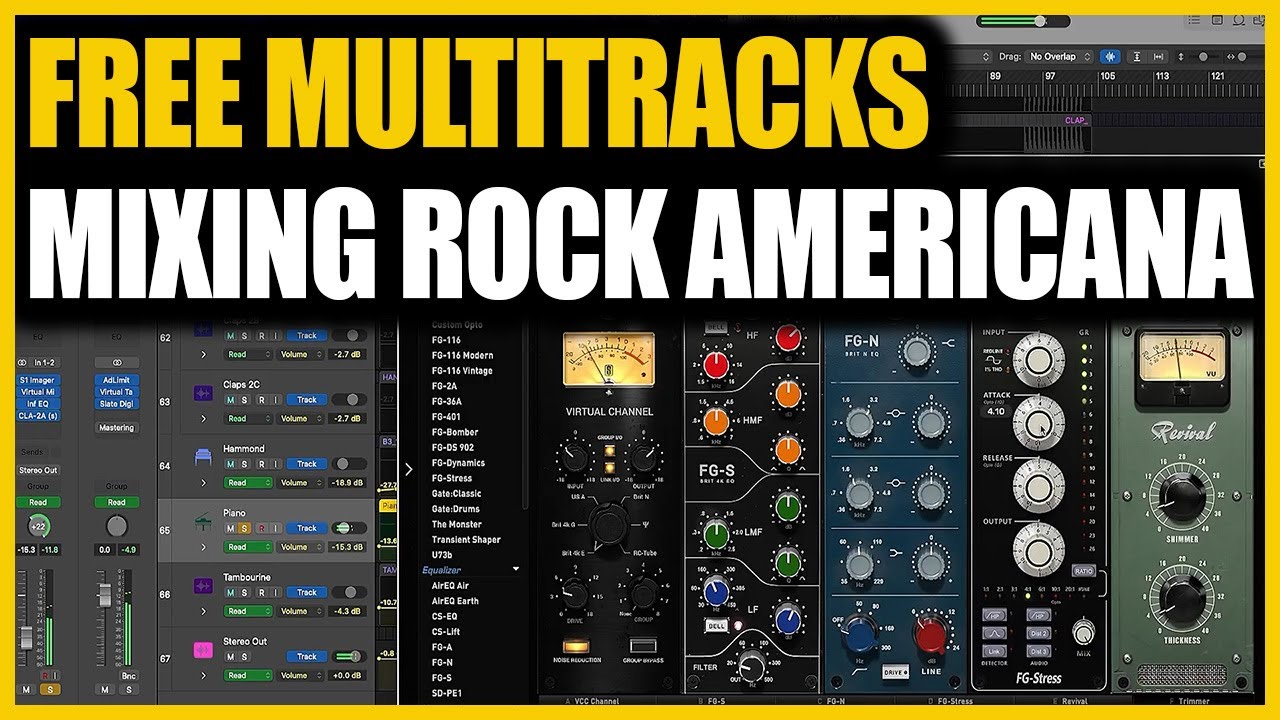Screen dimensions: 1280x720
Task: Select FG-Bomber in the plugin list
Action: click(x=456, y=432)
